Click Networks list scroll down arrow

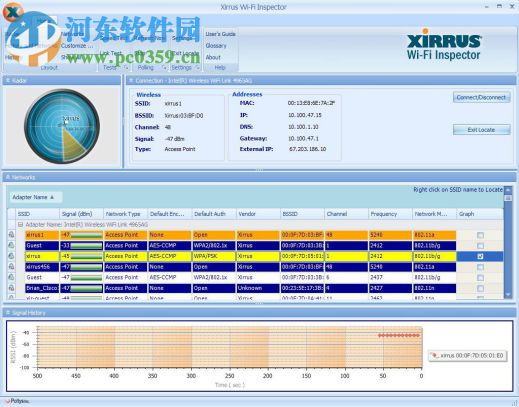pyautogui.click(x=508, y=295)
